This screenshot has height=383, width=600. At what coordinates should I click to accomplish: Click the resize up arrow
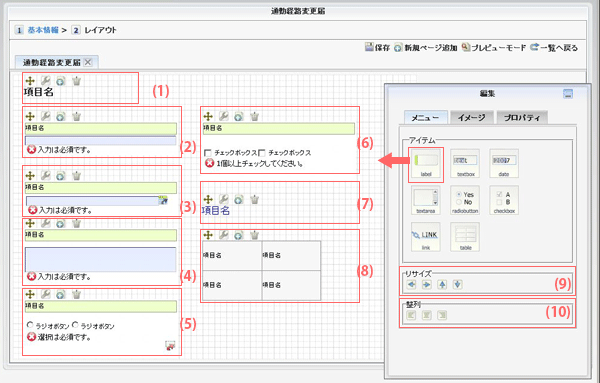pos(442,284)
